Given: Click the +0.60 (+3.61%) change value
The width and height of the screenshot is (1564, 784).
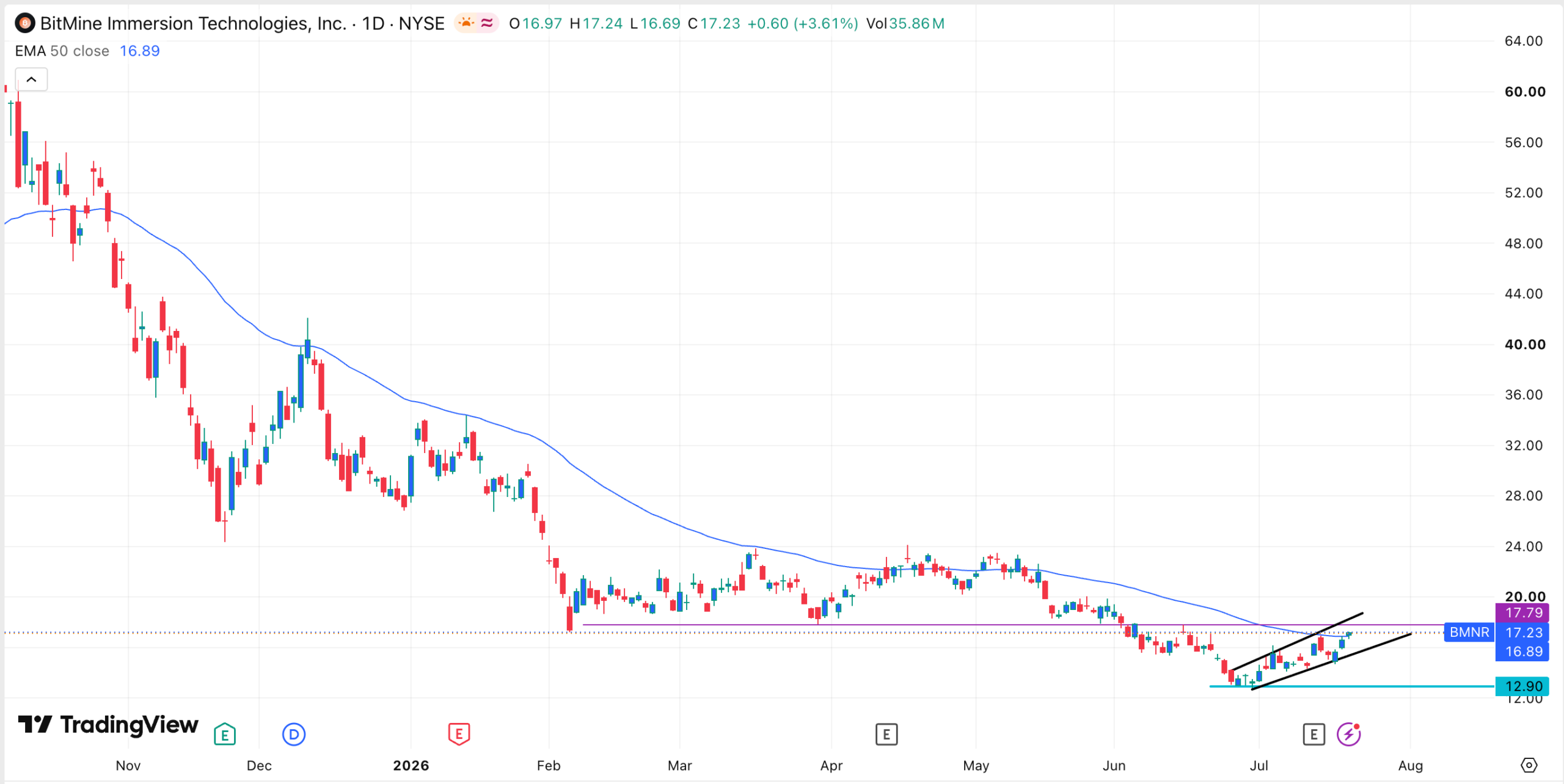Looking at the screenshot, I should click(803, 23).
